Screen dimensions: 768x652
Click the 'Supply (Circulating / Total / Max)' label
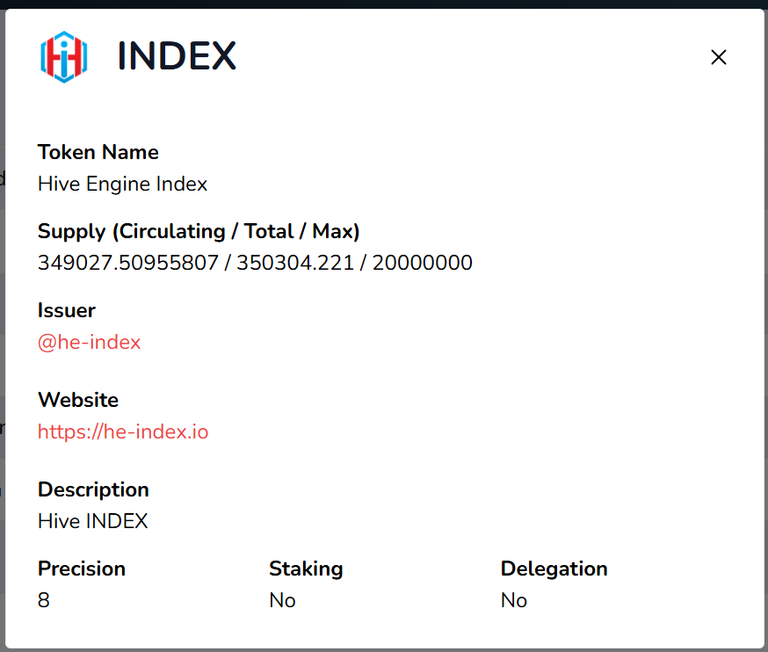point(199,231)
